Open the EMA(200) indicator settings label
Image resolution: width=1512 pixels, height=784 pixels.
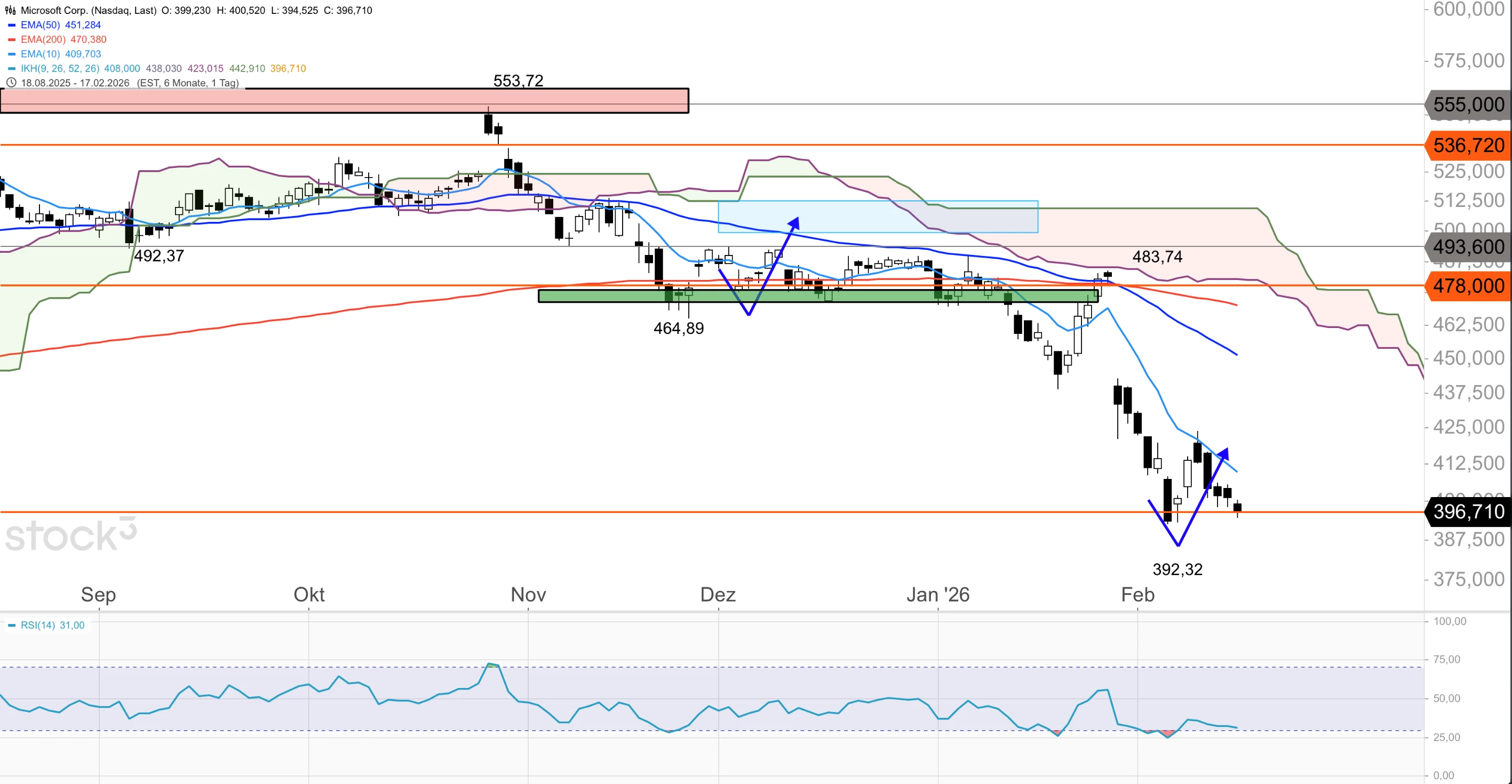pyautogui.click(x=43, y=39)
